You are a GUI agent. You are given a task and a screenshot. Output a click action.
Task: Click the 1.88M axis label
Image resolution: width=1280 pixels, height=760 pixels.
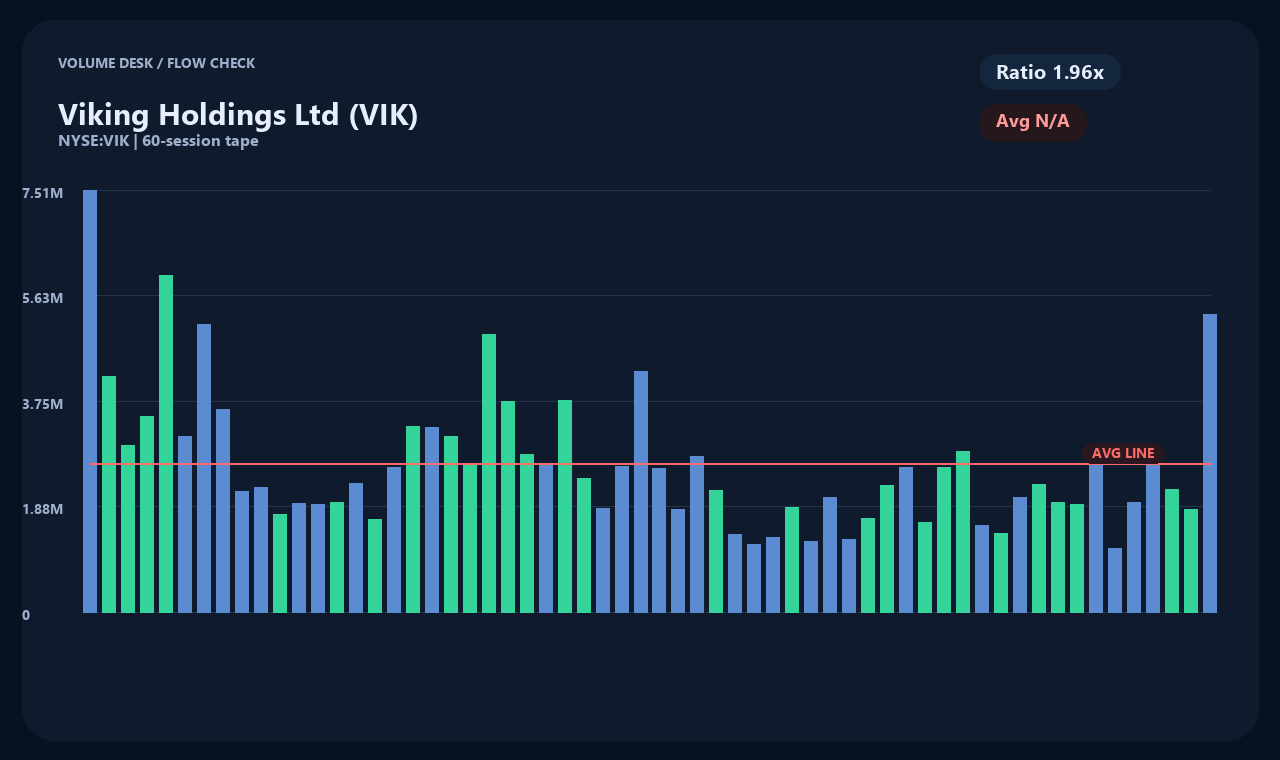pos(43,509)
